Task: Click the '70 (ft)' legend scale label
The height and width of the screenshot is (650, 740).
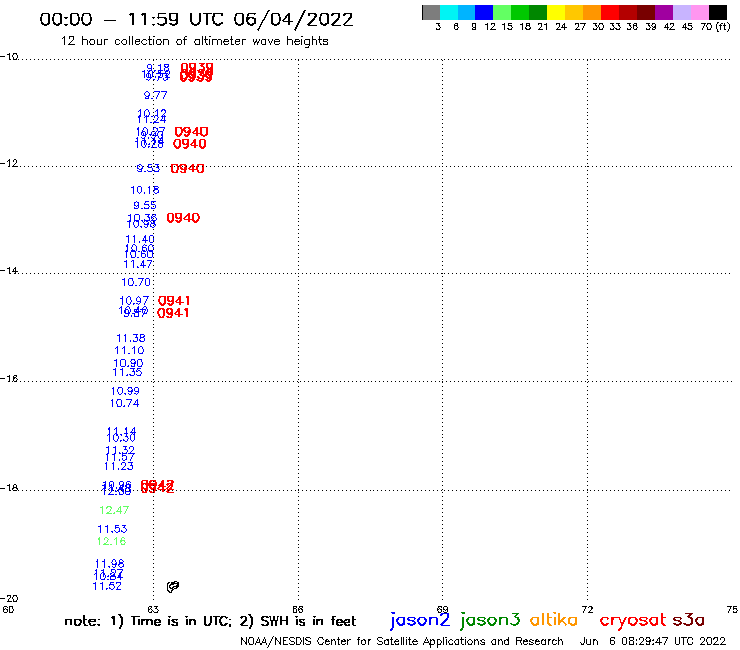Action: point(715,26)
